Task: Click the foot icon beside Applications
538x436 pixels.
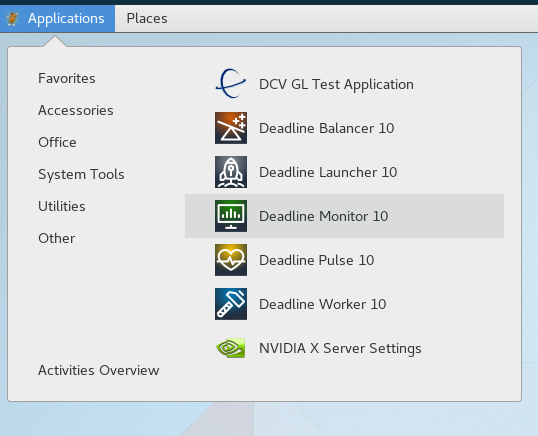Action: tap(13, 19)
